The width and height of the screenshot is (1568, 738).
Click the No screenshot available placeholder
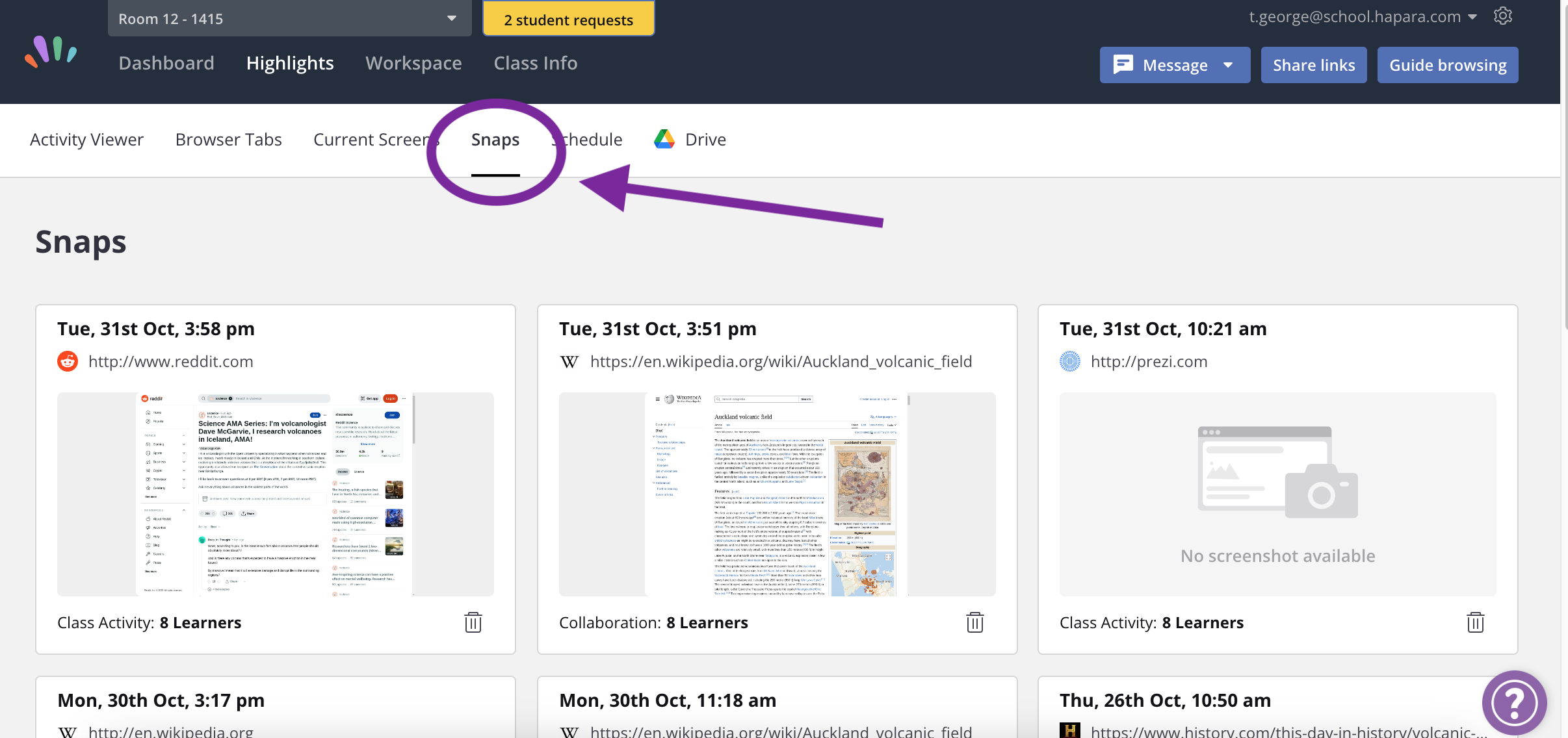tap(1278, 494)
